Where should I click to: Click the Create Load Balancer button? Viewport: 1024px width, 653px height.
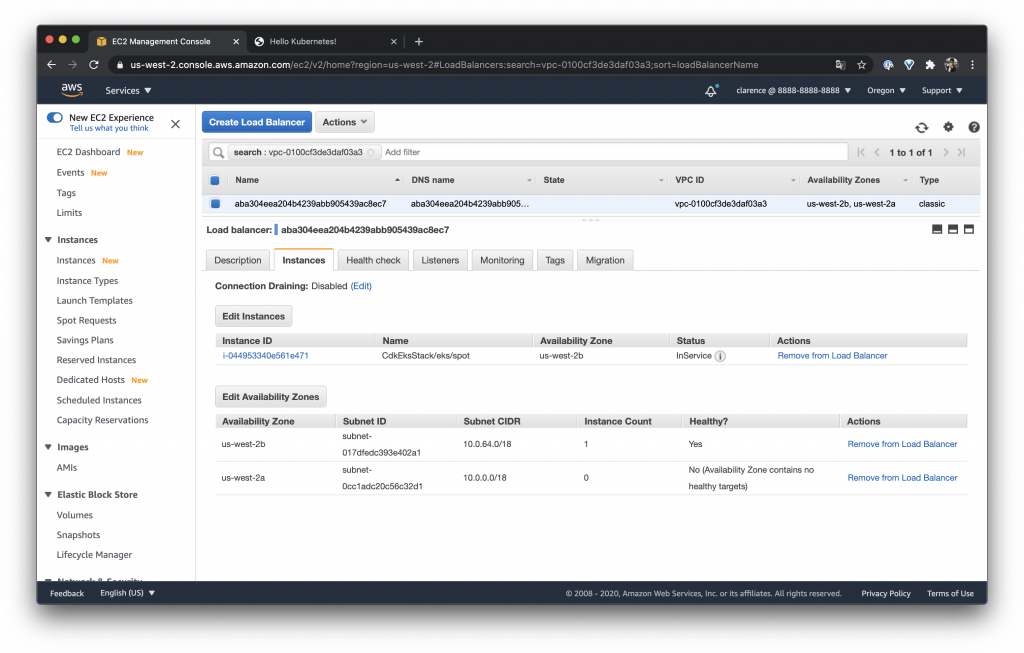click(x=257, y=122)
